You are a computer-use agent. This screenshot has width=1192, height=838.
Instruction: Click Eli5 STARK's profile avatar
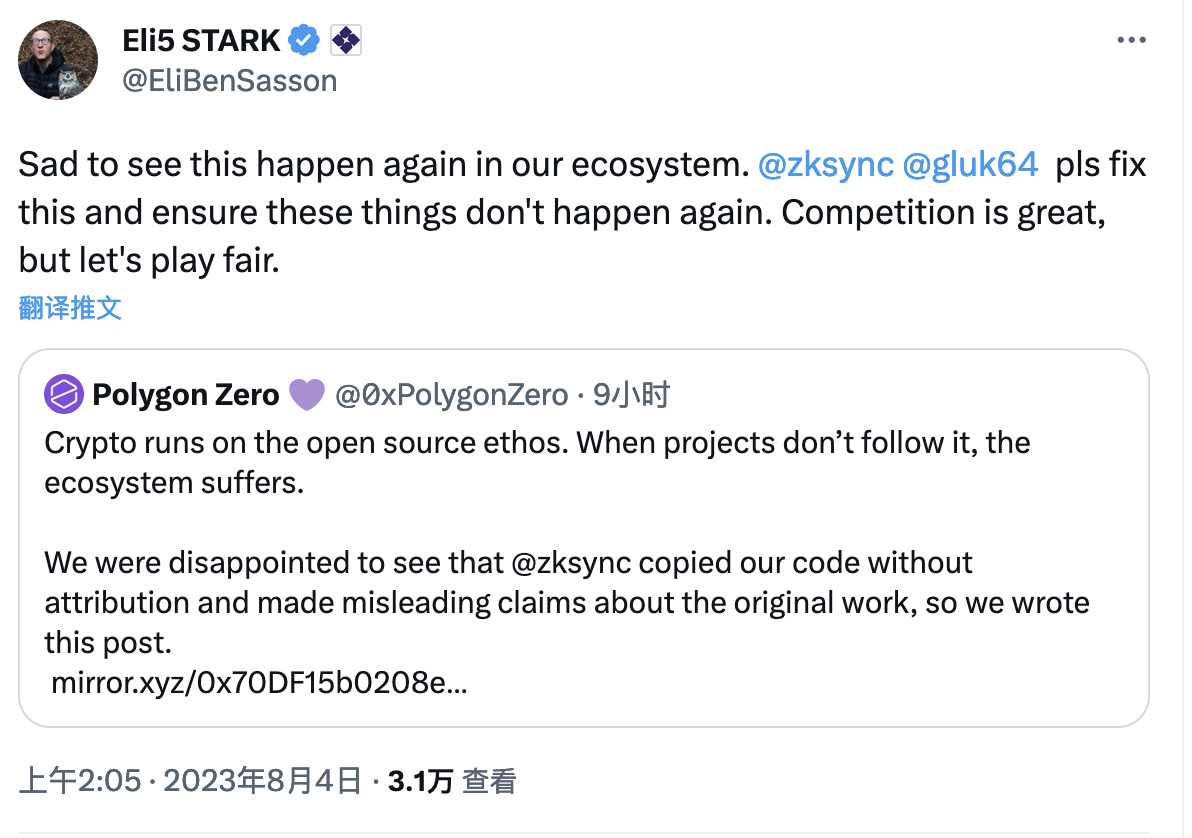[58, 60]
